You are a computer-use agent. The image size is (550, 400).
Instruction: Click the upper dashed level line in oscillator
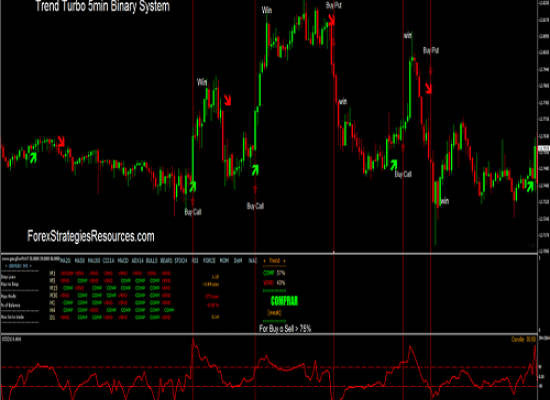point(269,367)
